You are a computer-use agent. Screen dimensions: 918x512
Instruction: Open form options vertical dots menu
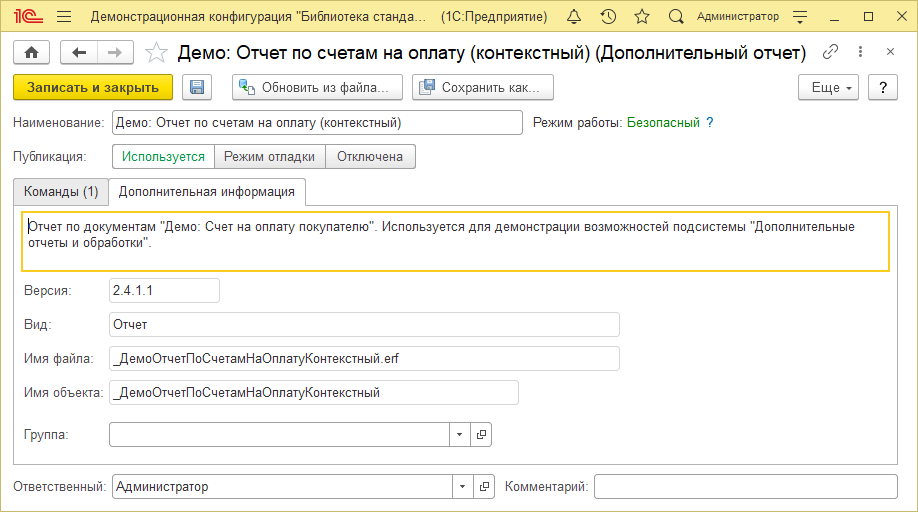pos(860,52)
